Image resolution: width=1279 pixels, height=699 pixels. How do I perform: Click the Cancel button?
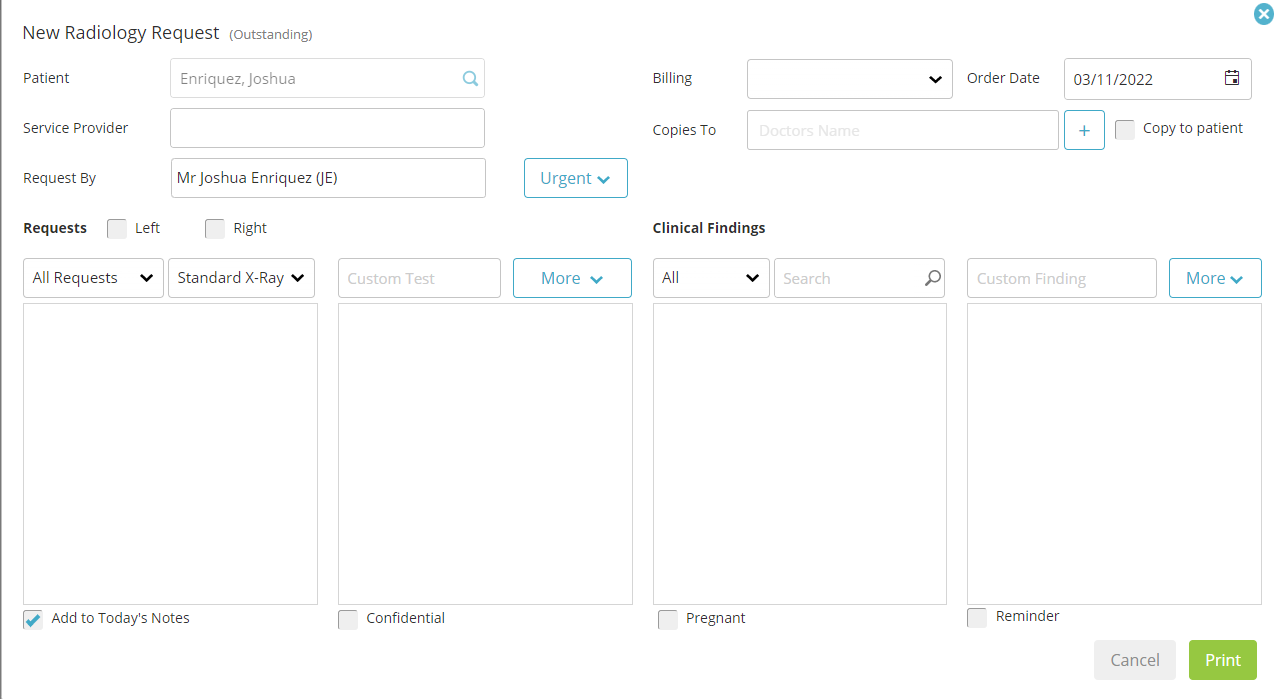coord(1135,660)
